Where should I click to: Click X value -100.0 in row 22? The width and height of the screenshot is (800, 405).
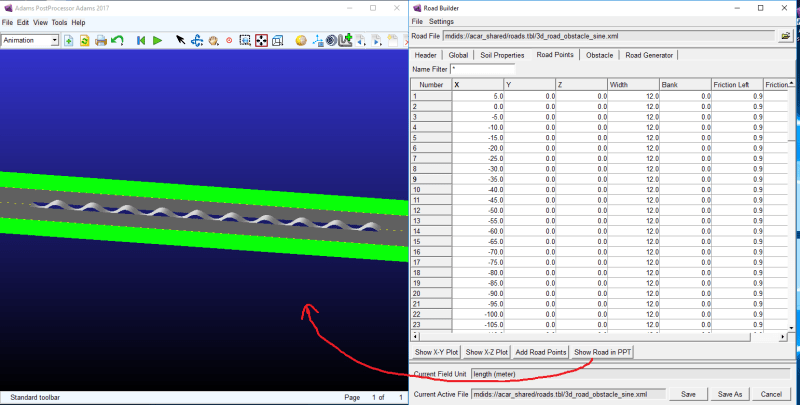tap(478, 314)
